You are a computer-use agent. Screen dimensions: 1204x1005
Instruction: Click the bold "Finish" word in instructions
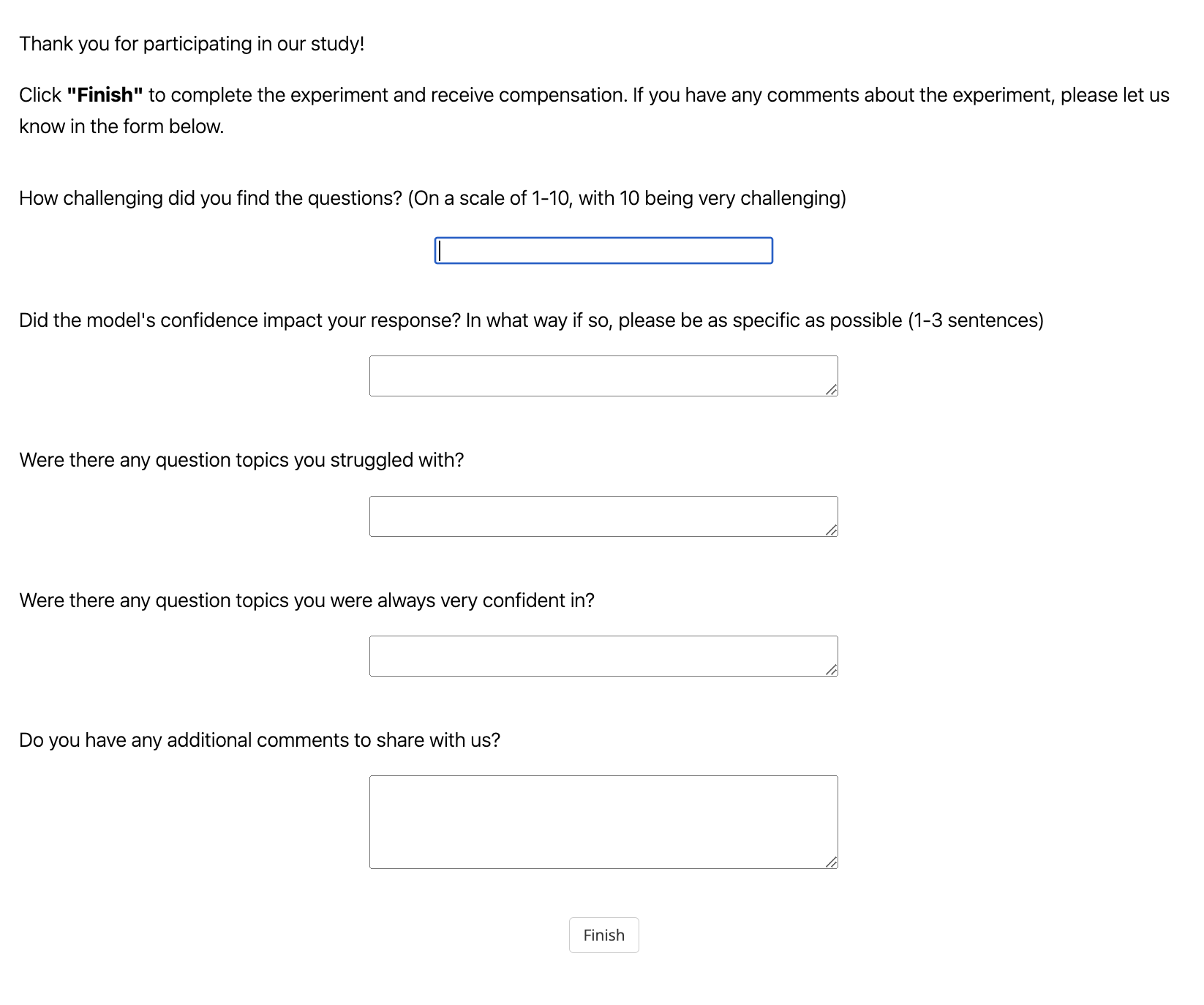105,95
